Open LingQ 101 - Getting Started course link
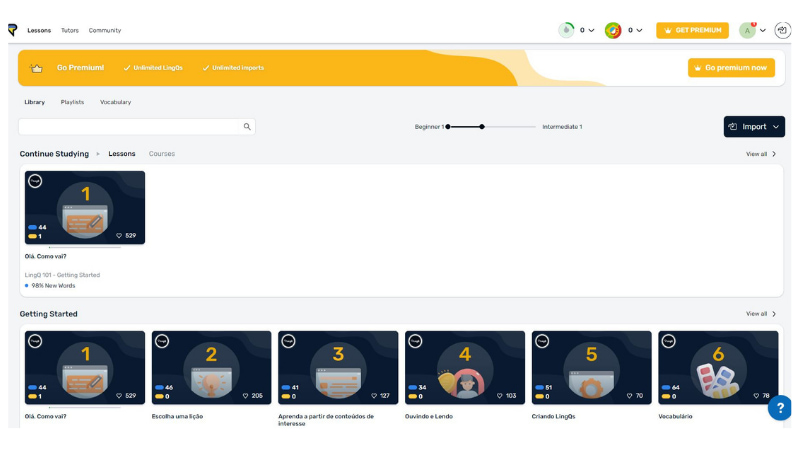This screenshot has height=450, width=800. [62, 275]
